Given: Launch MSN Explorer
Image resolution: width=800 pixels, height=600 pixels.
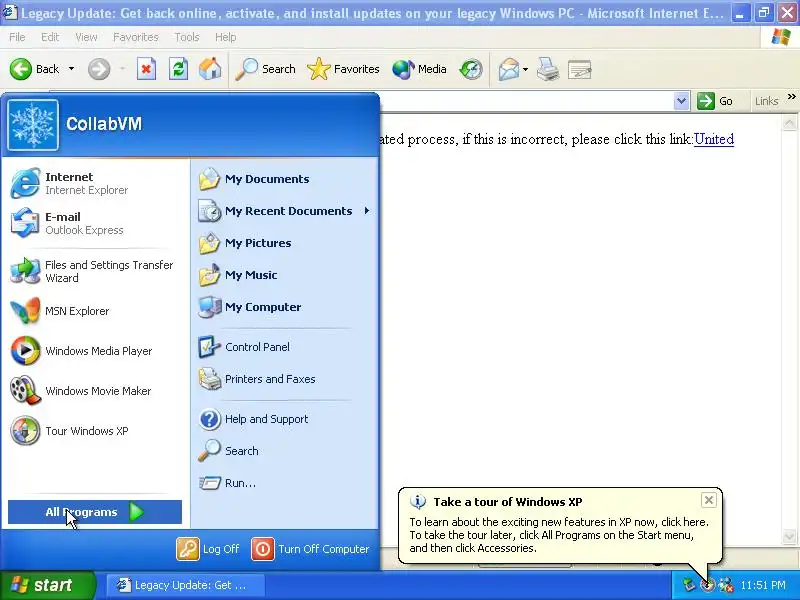Looking at the screenshot, I should point(95,311).
